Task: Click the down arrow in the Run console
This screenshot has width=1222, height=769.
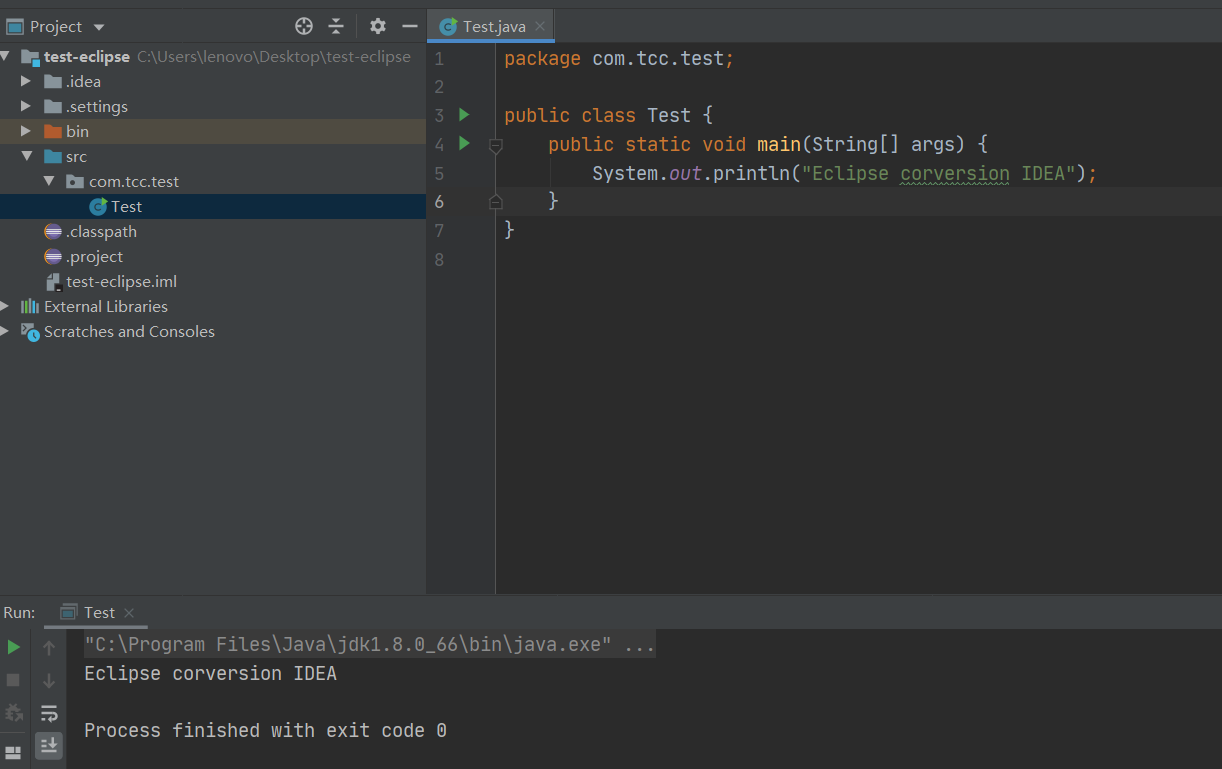Action: coord(48,680)
